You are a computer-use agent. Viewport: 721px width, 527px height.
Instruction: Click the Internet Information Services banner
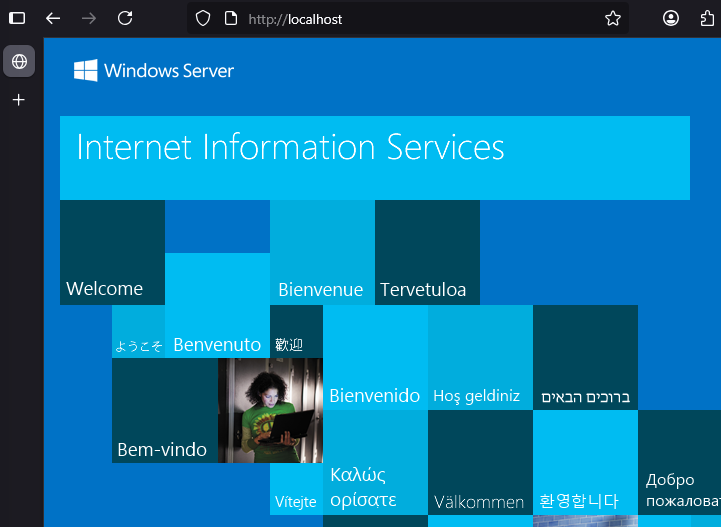pos(374,157)
